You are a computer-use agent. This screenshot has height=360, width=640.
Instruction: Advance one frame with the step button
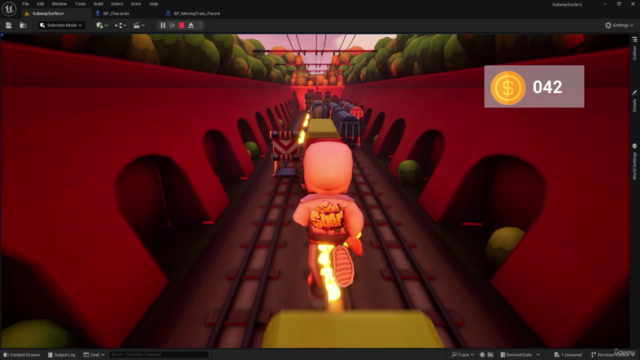click(x=172, y=25)
